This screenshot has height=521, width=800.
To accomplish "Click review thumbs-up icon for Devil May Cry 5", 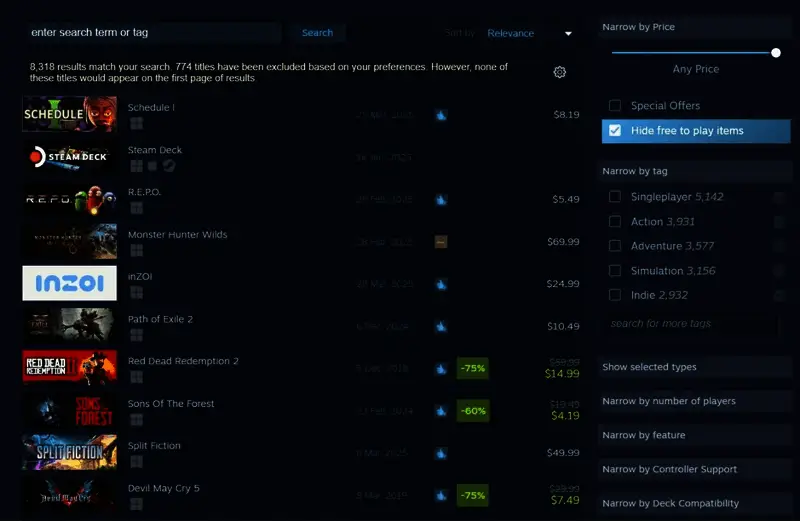I will (441, 495).
